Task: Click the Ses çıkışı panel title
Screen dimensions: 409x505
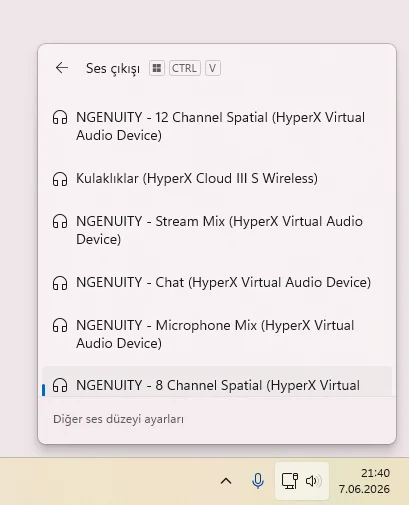Action: 113,69
